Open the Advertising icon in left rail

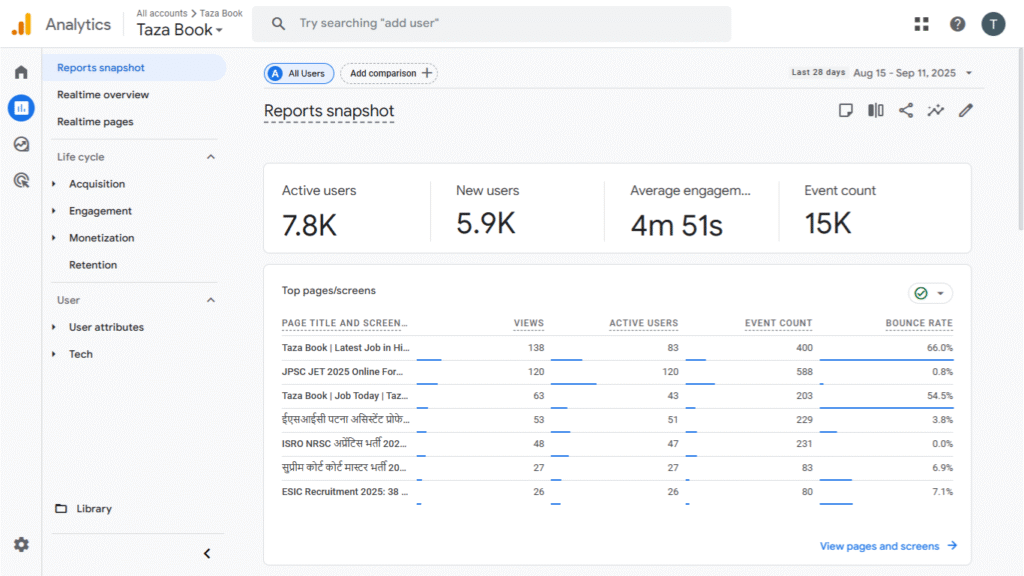pos(21,180)
